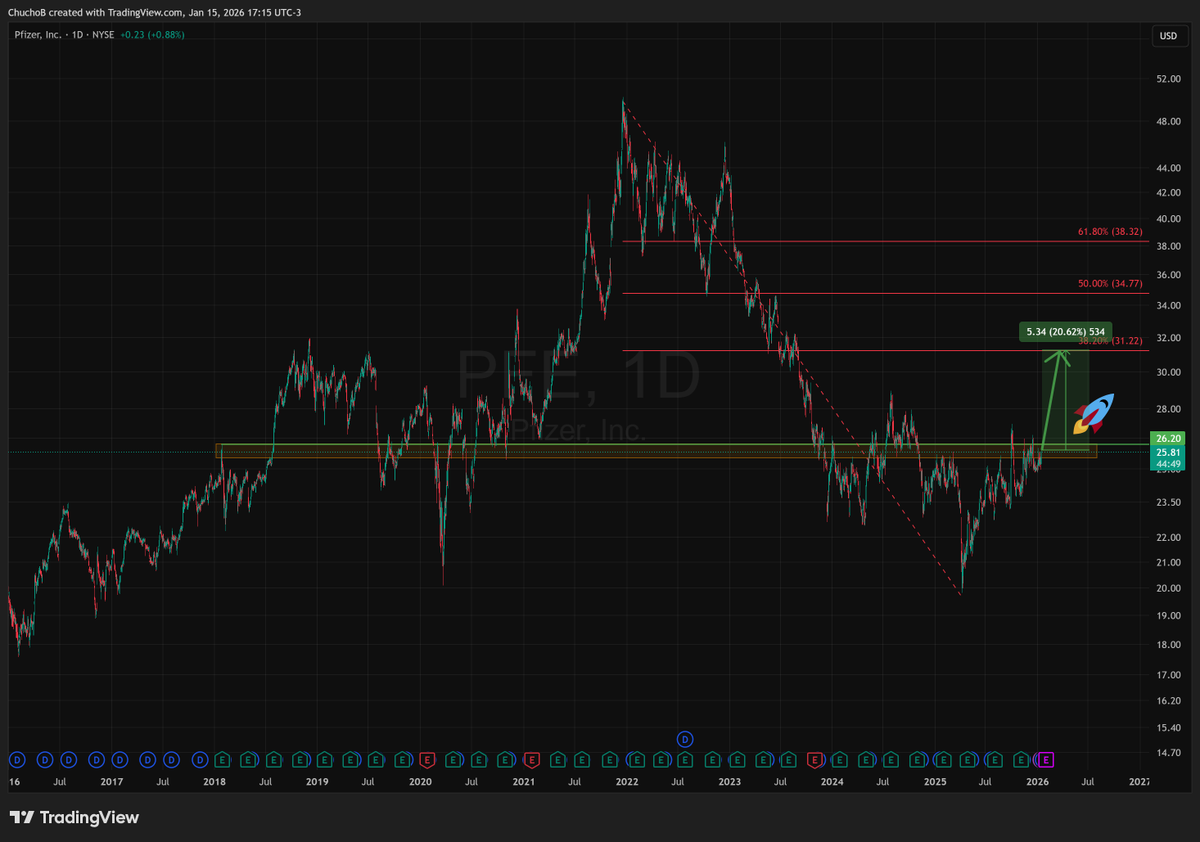Click the 52.00 price scale value
Image resolution: width=1200 pixels, height=842 pixels.
[1168, 79]
